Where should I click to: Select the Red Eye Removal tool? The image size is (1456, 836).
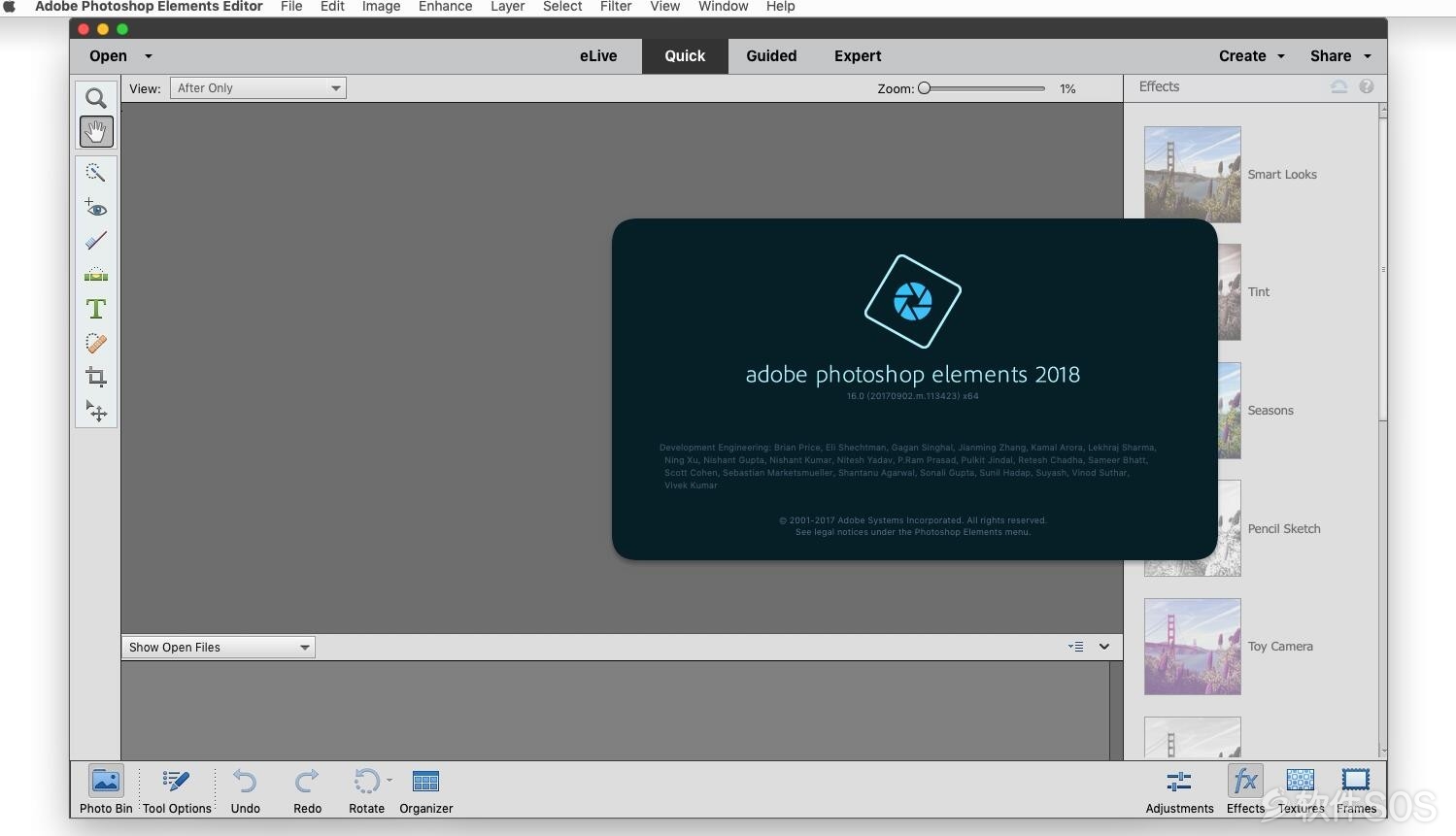95,207
